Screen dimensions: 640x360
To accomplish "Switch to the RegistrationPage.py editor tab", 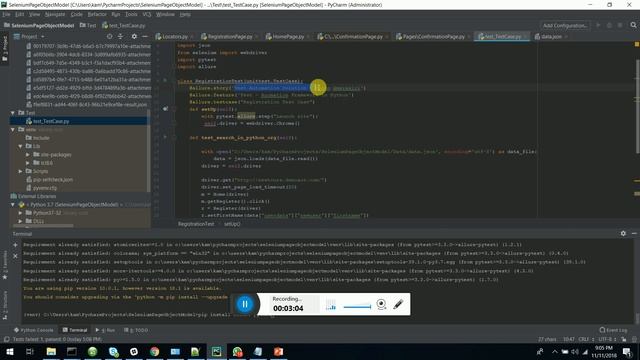I will click(x=229, y=36).
